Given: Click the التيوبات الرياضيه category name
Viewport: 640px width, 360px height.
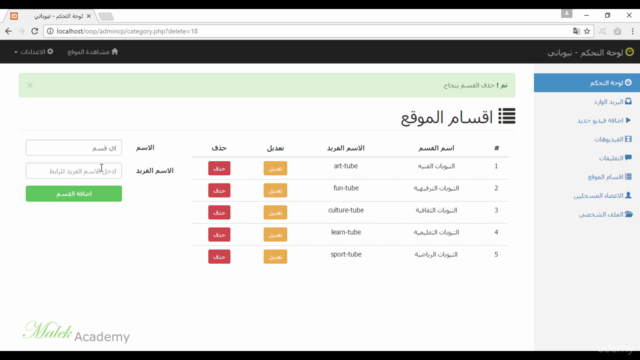Looking at the screenshot, I should tap(436, 254).
